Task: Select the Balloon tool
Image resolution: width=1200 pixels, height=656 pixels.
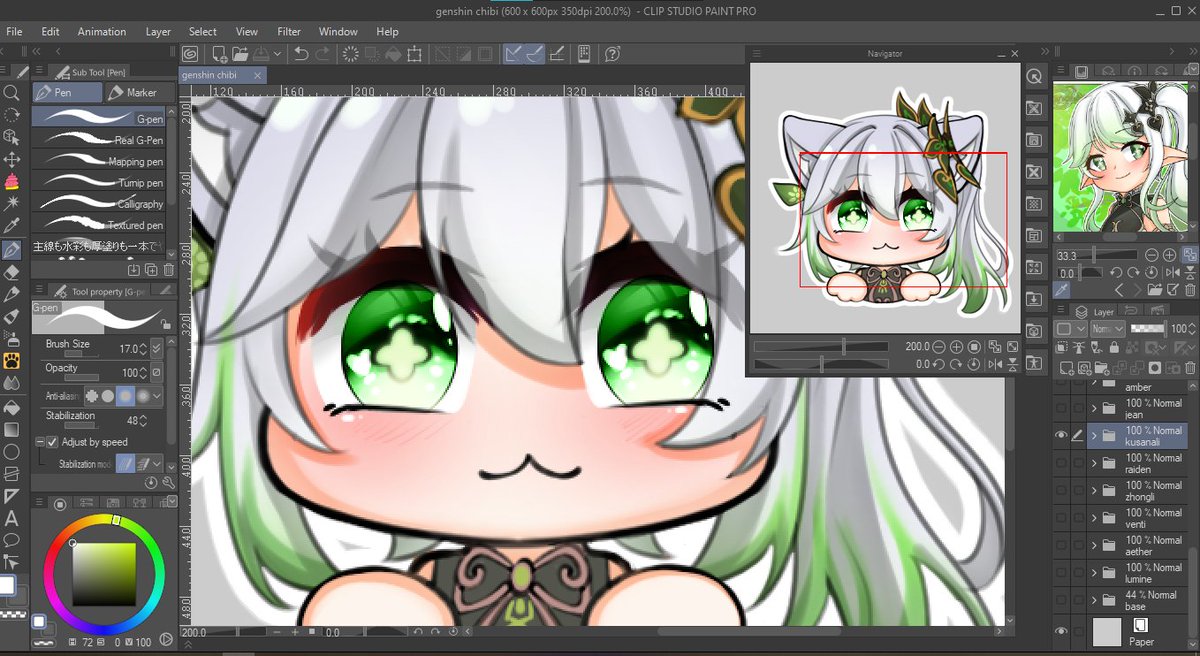Action: click(x=11, y=541)
